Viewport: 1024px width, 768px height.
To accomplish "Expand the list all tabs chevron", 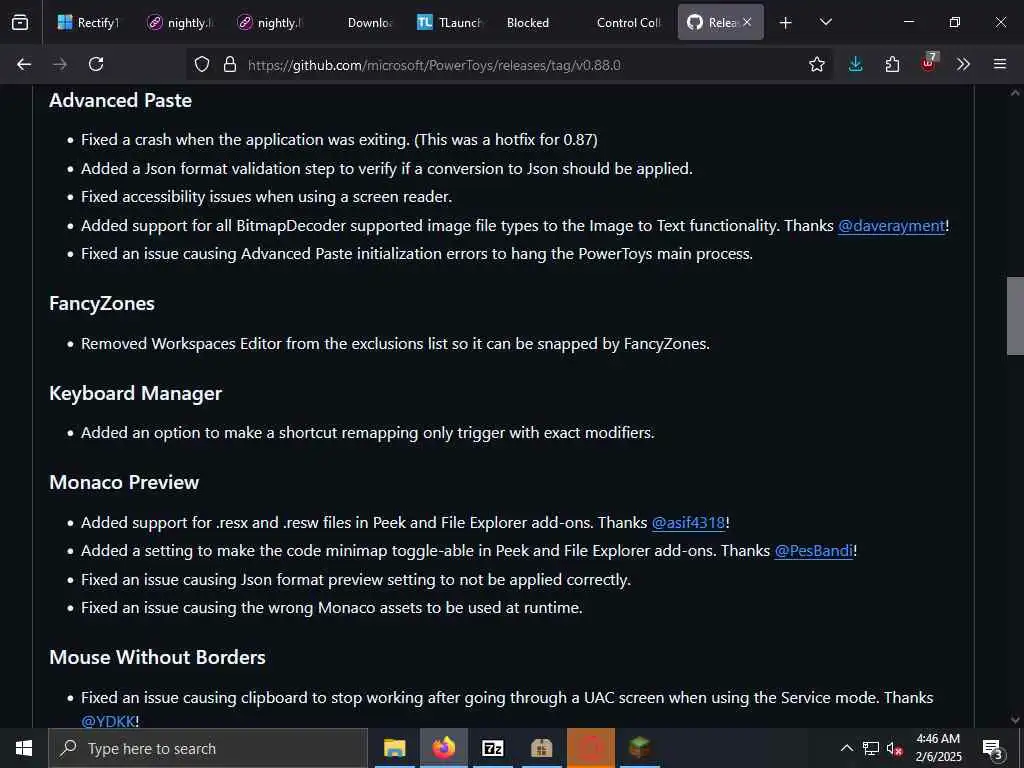I will click(826, 22).
